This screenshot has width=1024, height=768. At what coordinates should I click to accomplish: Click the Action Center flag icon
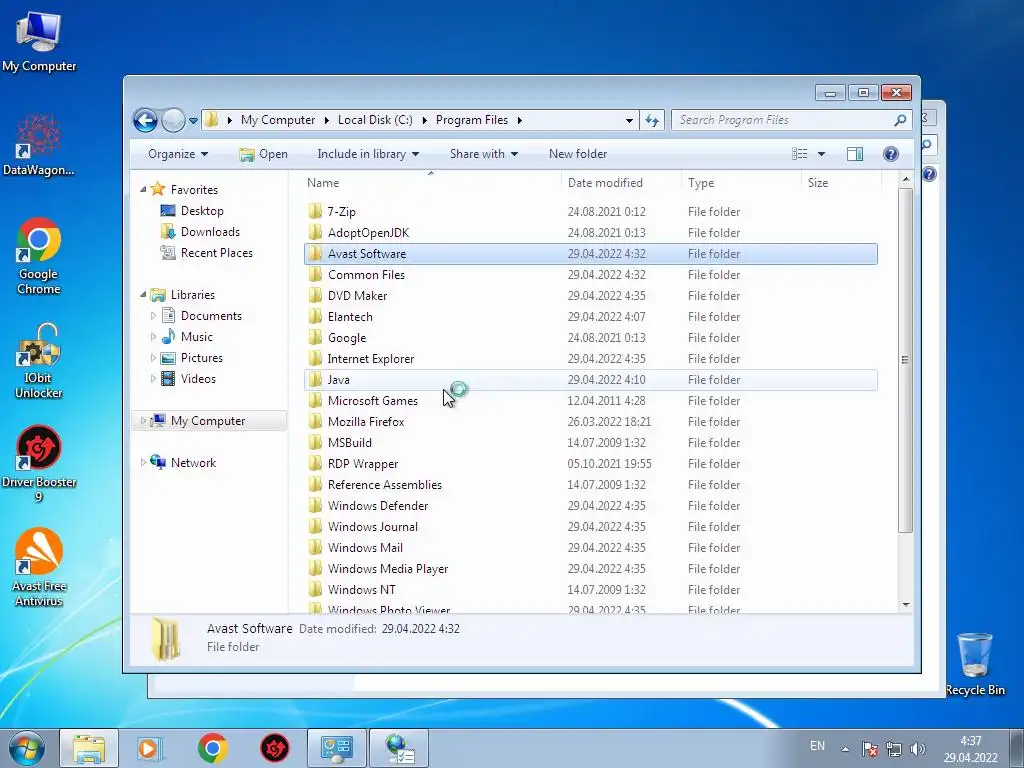click(869, 749)
